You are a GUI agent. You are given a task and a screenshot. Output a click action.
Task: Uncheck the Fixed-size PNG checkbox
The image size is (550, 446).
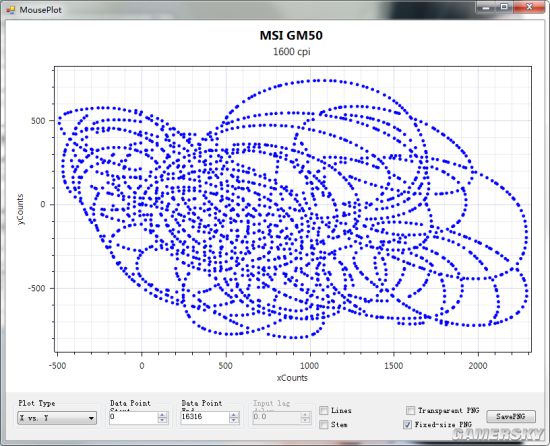click(407, 425)
